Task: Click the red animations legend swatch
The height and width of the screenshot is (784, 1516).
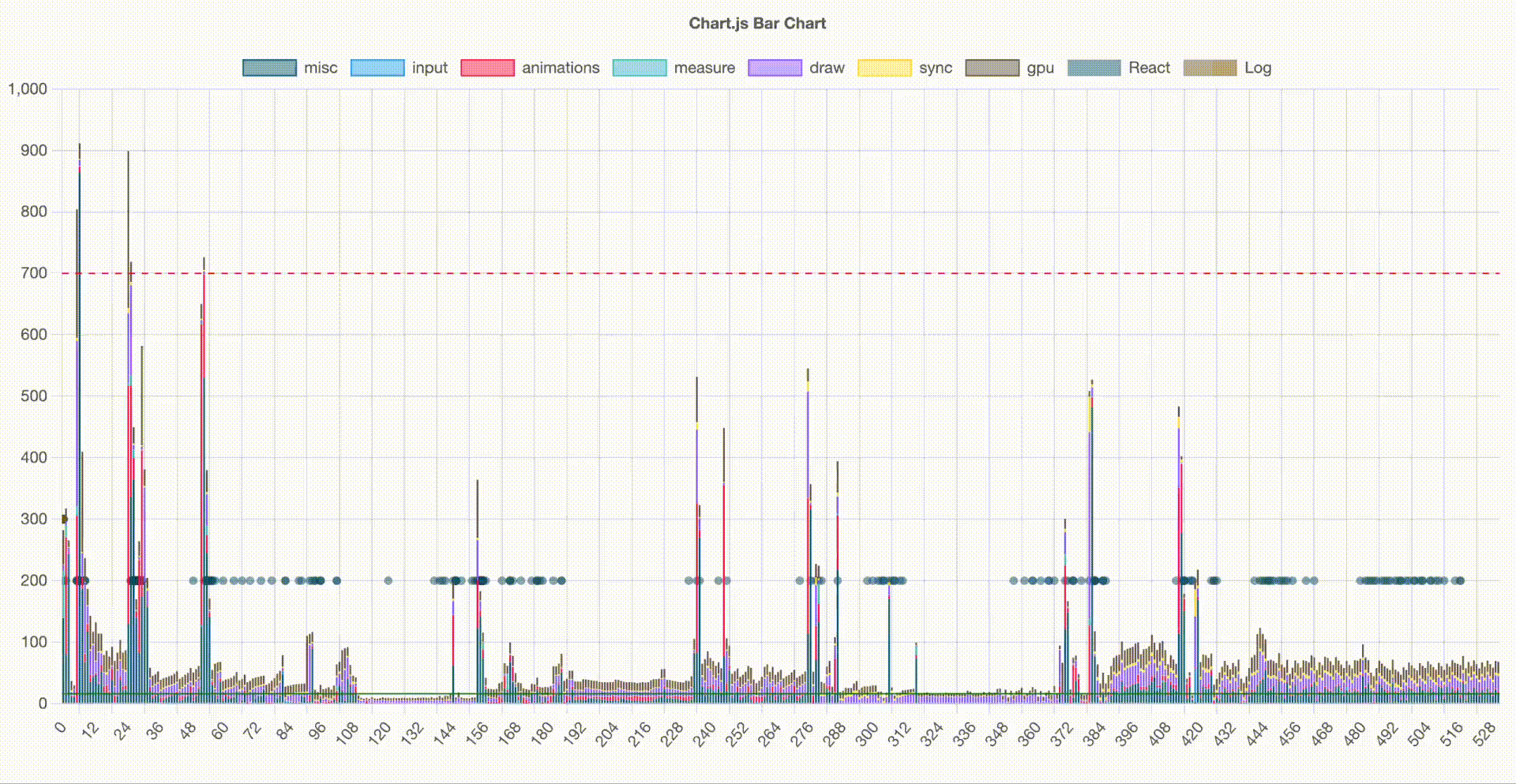Action: coord(487,68)
